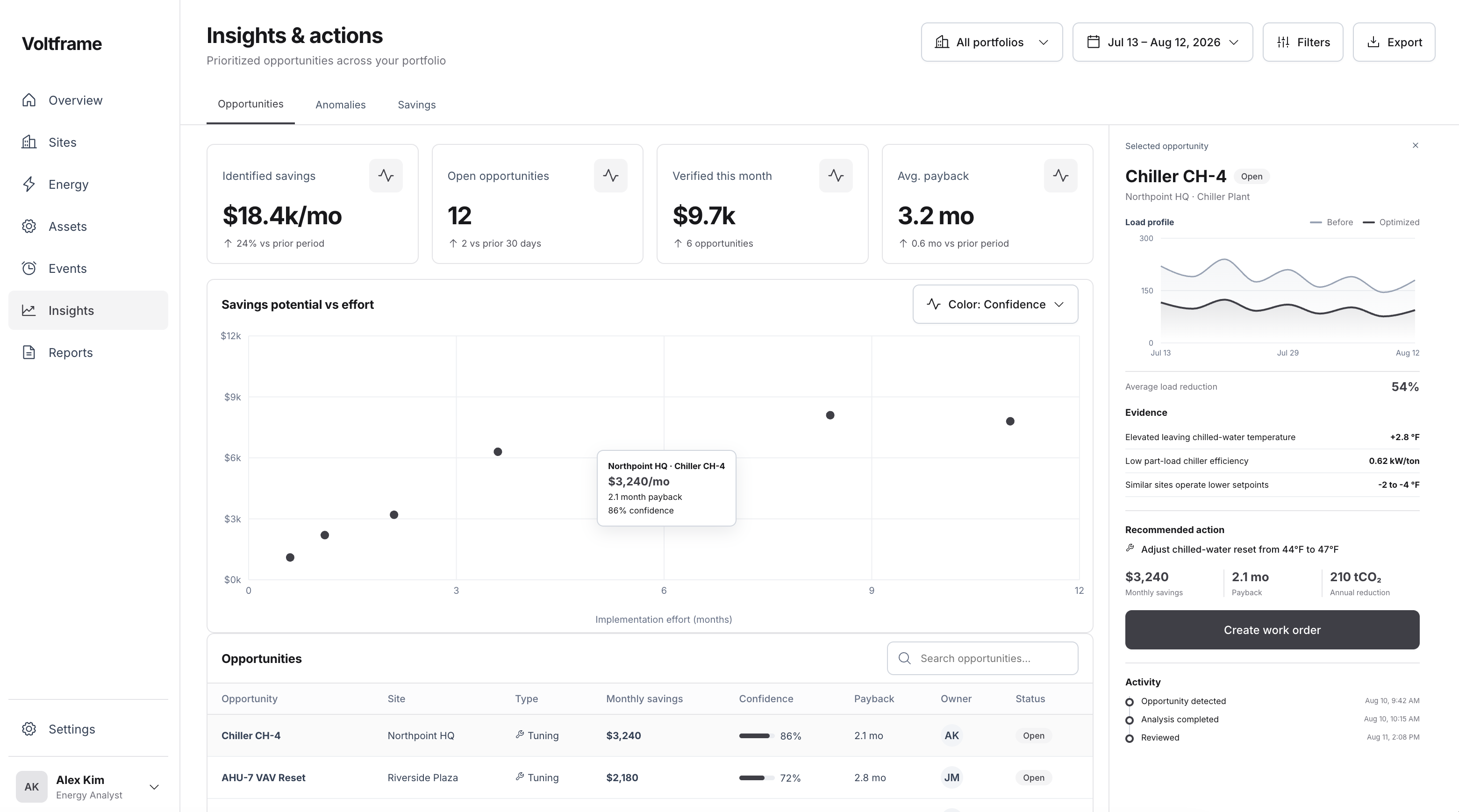Open the Jul 13 – Aug 12, 2026 date range picker

point(1162,42)
